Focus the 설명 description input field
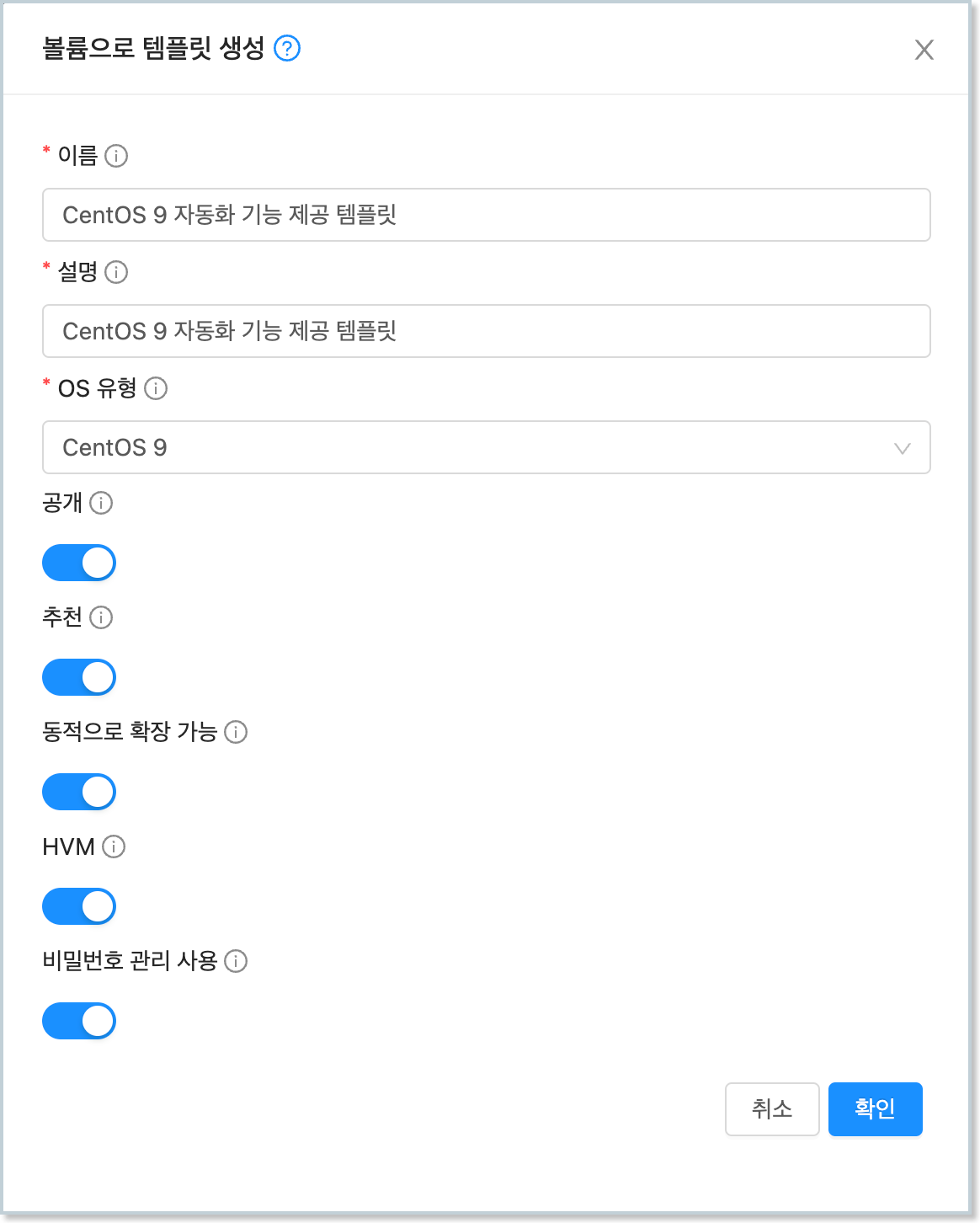 pos(486,331)
